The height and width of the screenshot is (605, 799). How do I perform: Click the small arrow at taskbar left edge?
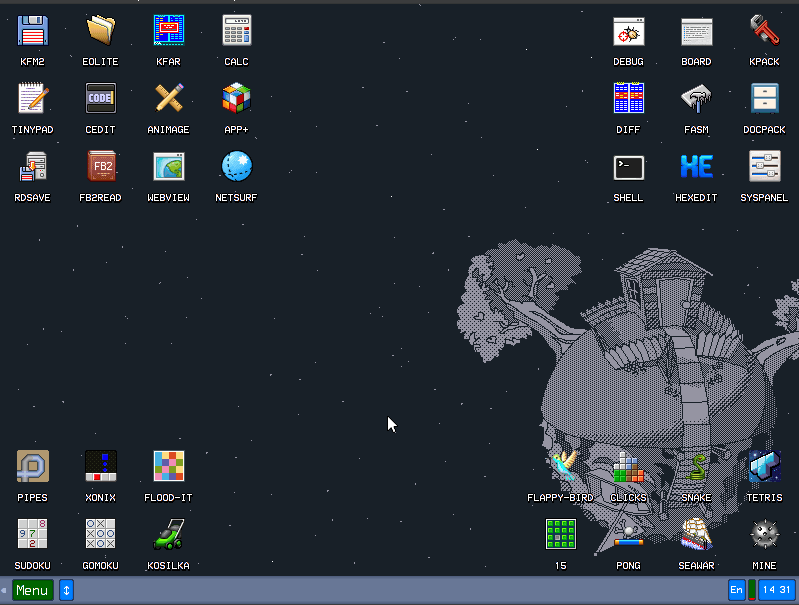pos(4,590)
